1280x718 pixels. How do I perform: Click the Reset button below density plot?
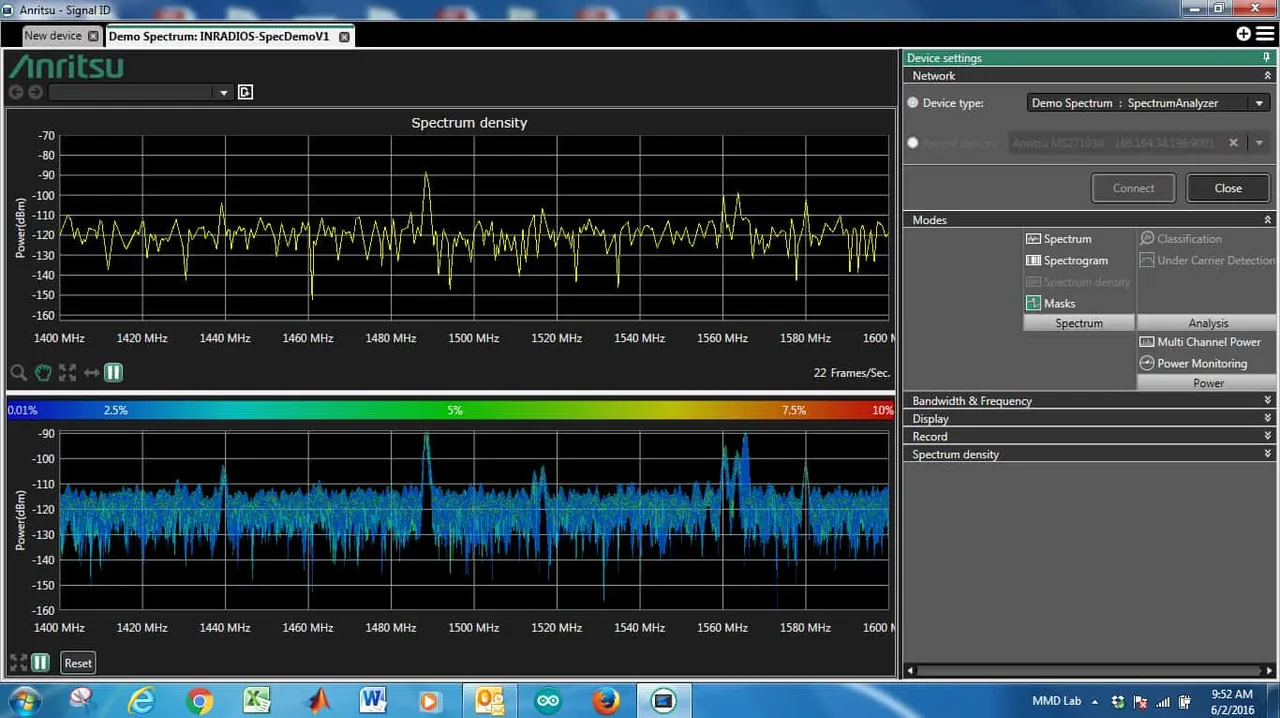pyautogui.click(x=78, y=663)
